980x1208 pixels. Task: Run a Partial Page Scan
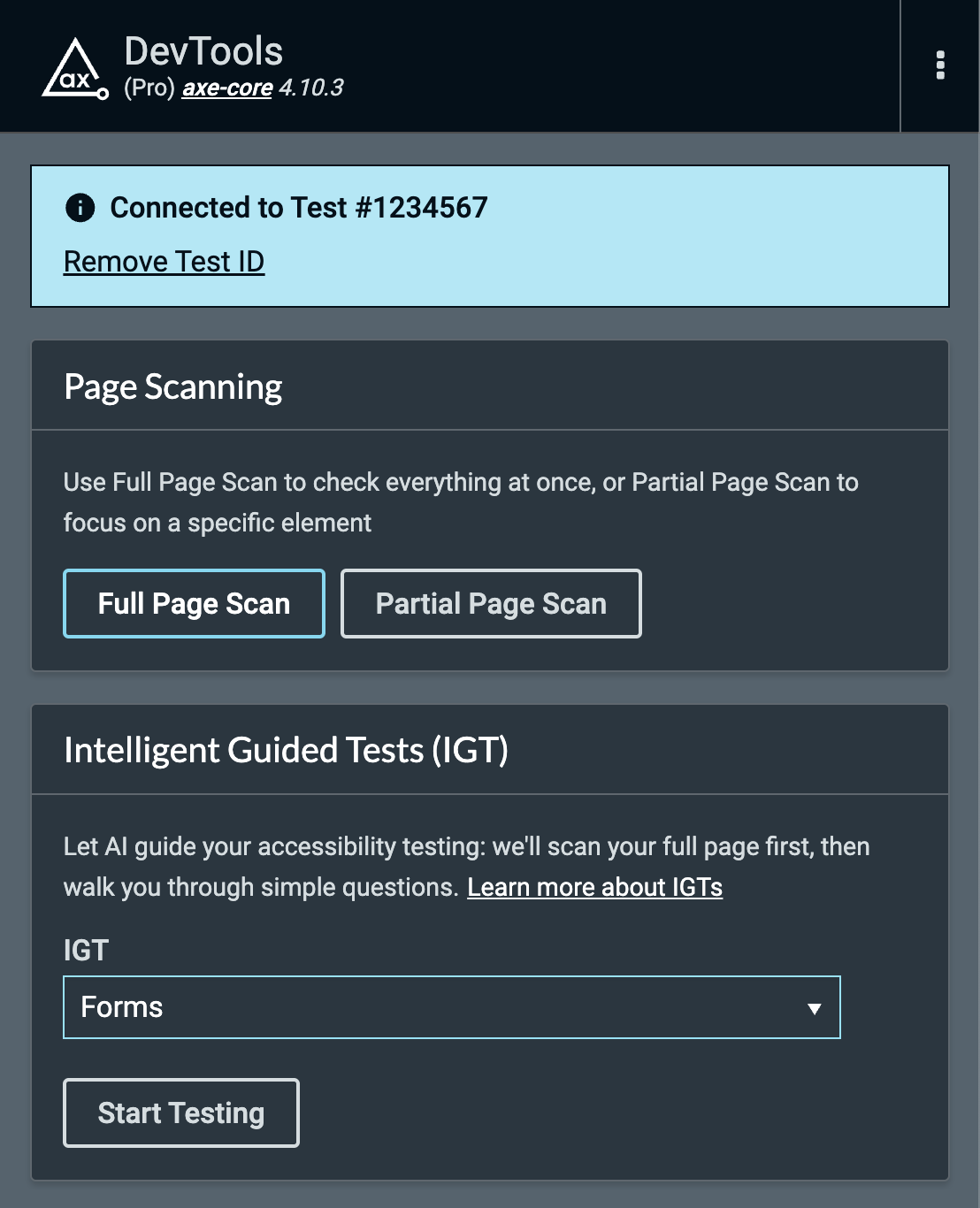[491, 603]
